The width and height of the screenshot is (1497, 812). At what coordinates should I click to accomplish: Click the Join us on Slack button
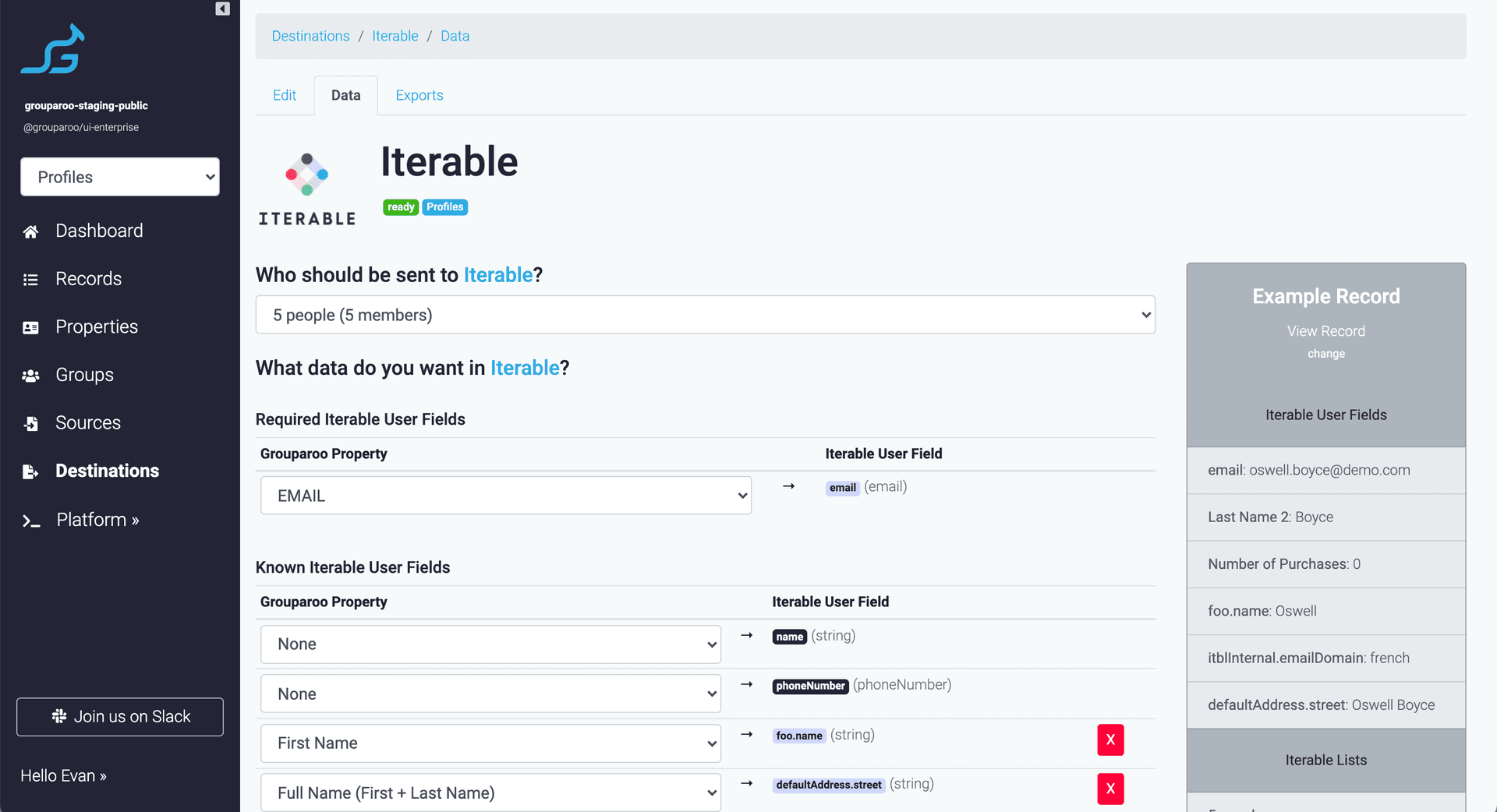pyautogui.click(x=120, y=717)
